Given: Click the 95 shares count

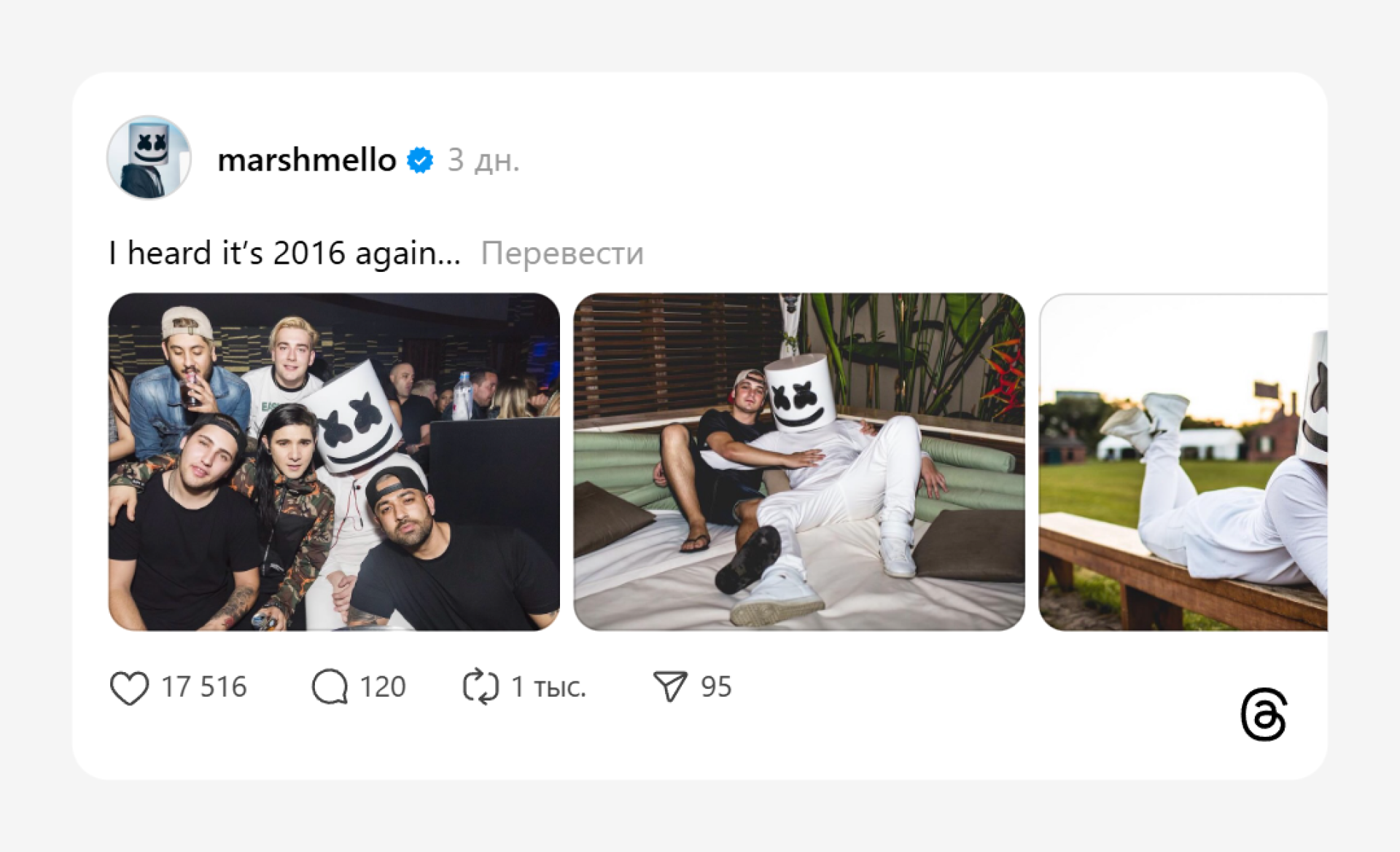Looking at the screenshot, I should (x=716, y=687).
